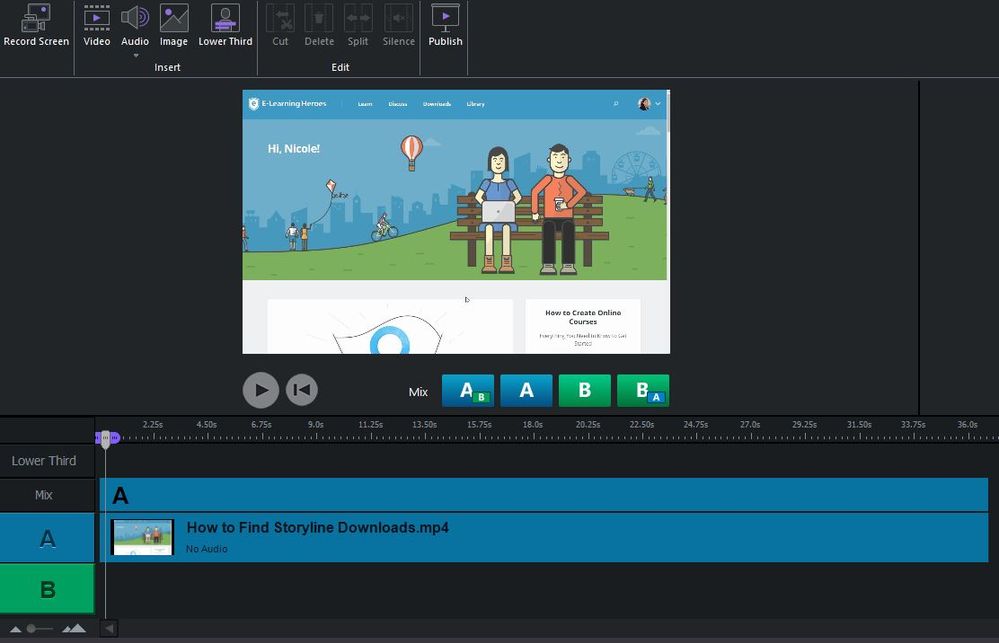Click the zoom slider handle below timeline

click(32, 628)
